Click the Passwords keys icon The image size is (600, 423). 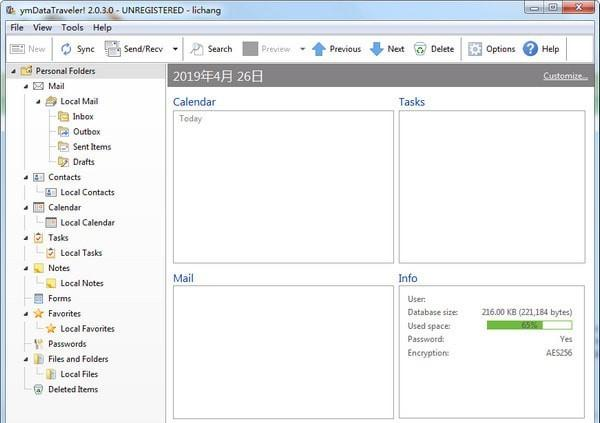[39, 344]
